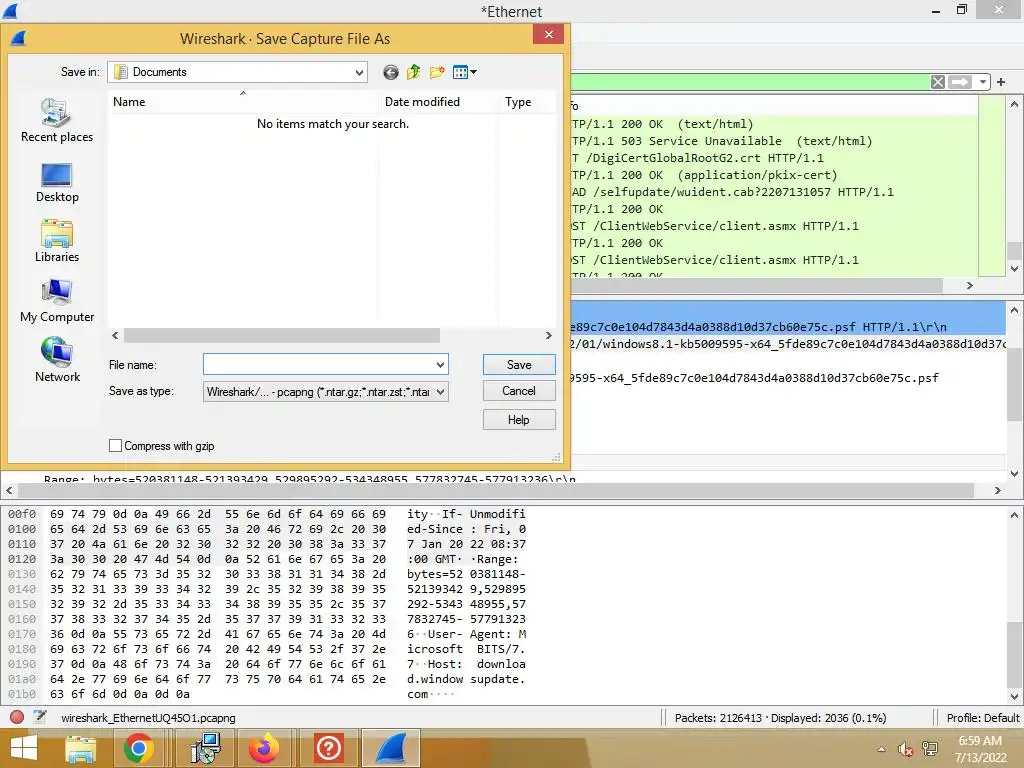Click packet list down scroll arrow
This screenshot has width=1024, height=768.
click(1014, 268)
